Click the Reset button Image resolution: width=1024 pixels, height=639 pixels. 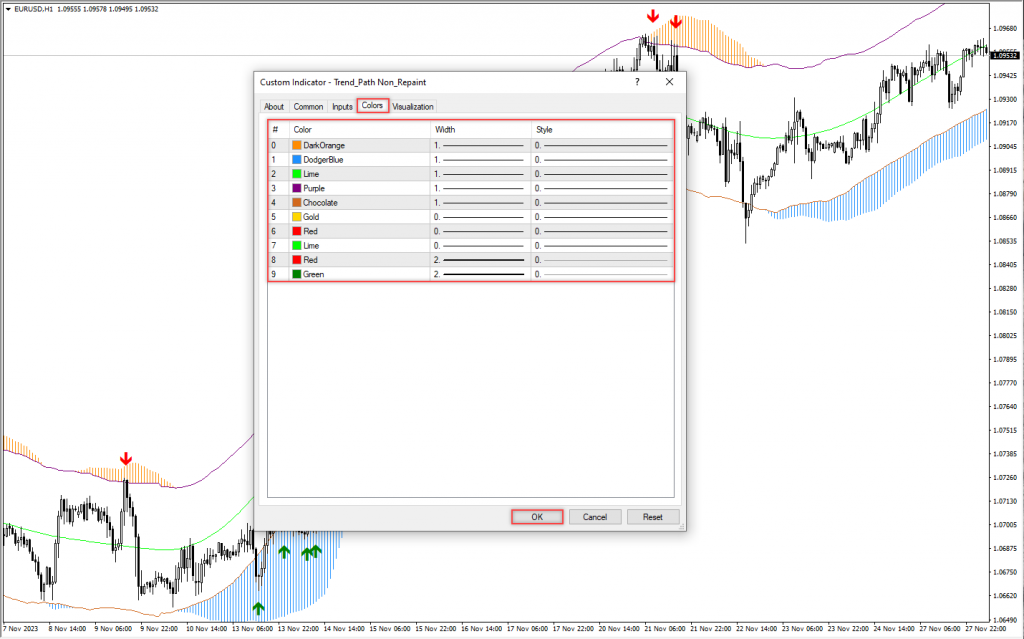coord(653,517)
